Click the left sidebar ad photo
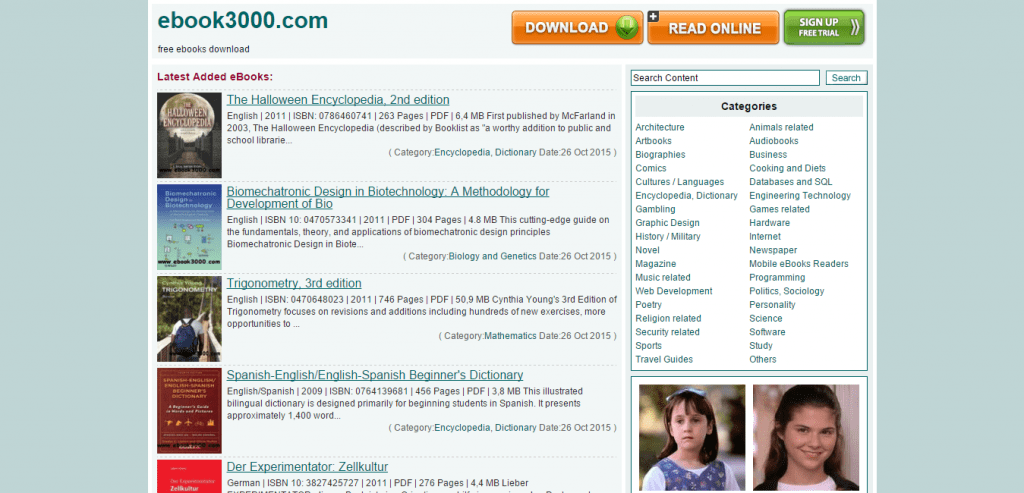Screen dimensions: 1024x493 (x=692, y=437)
